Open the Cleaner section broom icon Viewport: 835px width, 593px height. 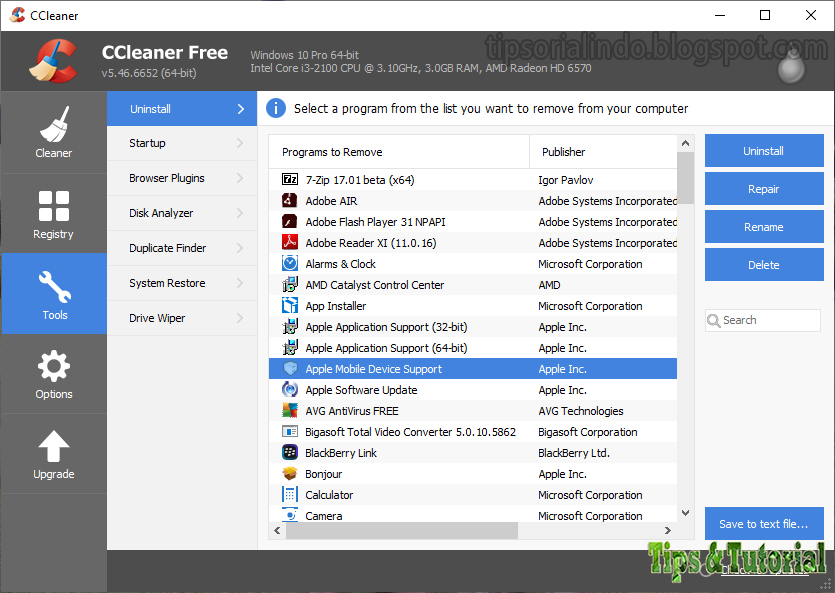54,123
